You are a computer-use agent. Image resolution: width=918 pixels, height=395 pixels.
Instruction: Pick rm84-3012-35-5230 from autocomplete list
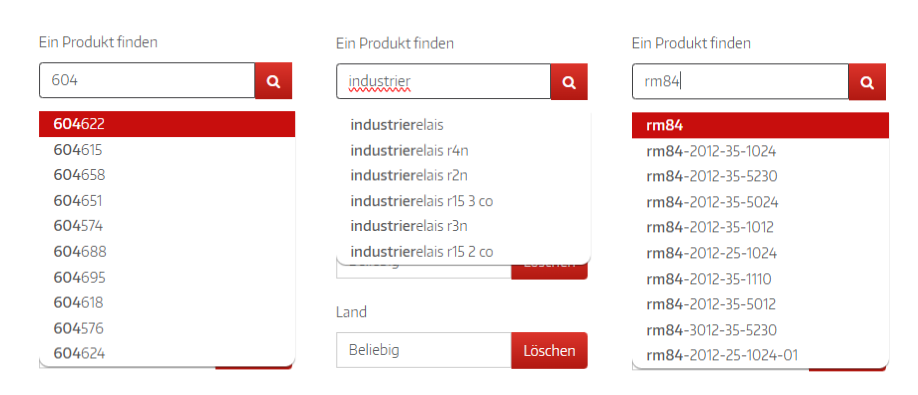pyautogui.click(x=761, y=329)
